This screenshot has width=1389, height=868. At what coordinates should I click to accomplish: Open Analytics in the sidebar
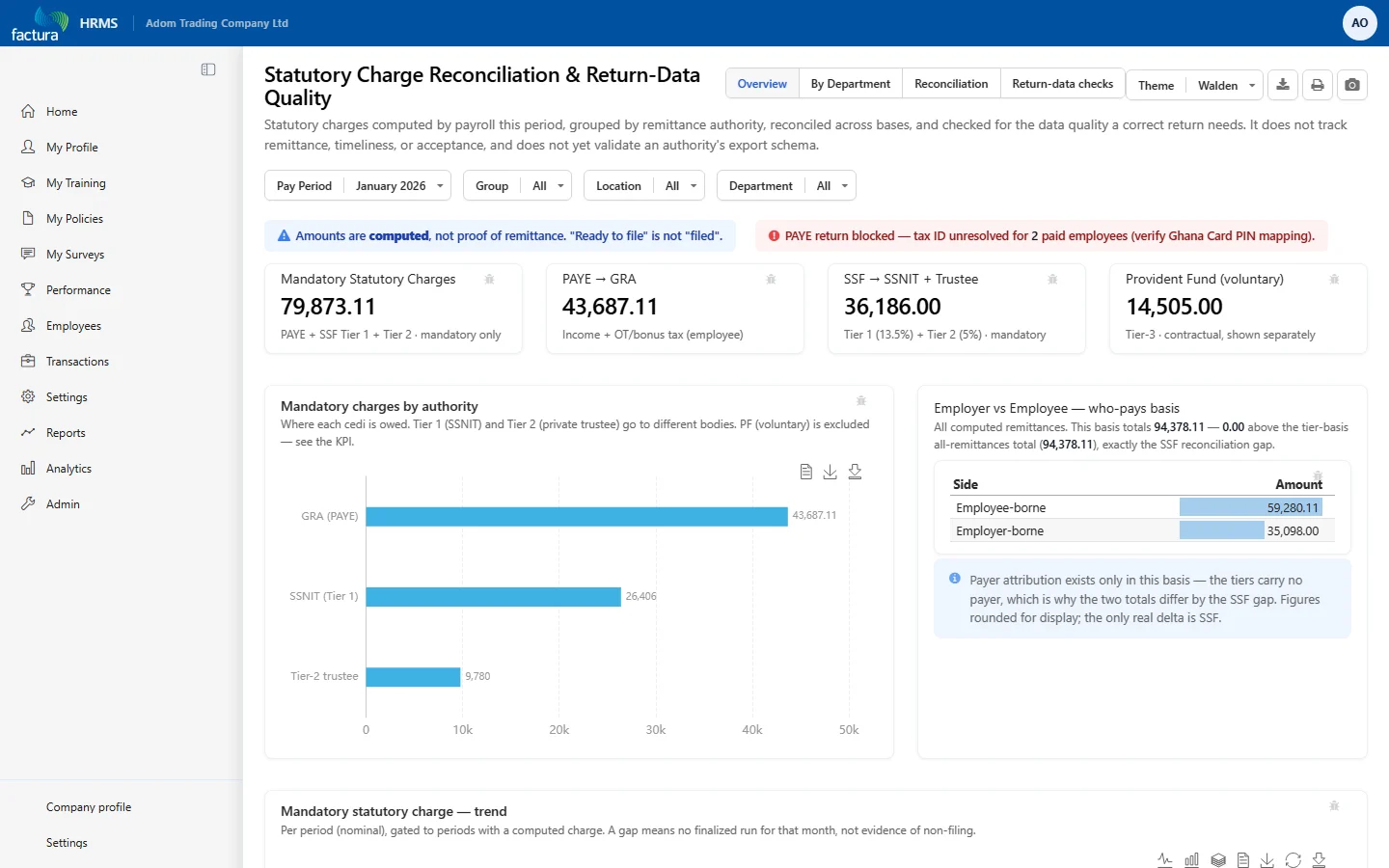pos(68,469)
